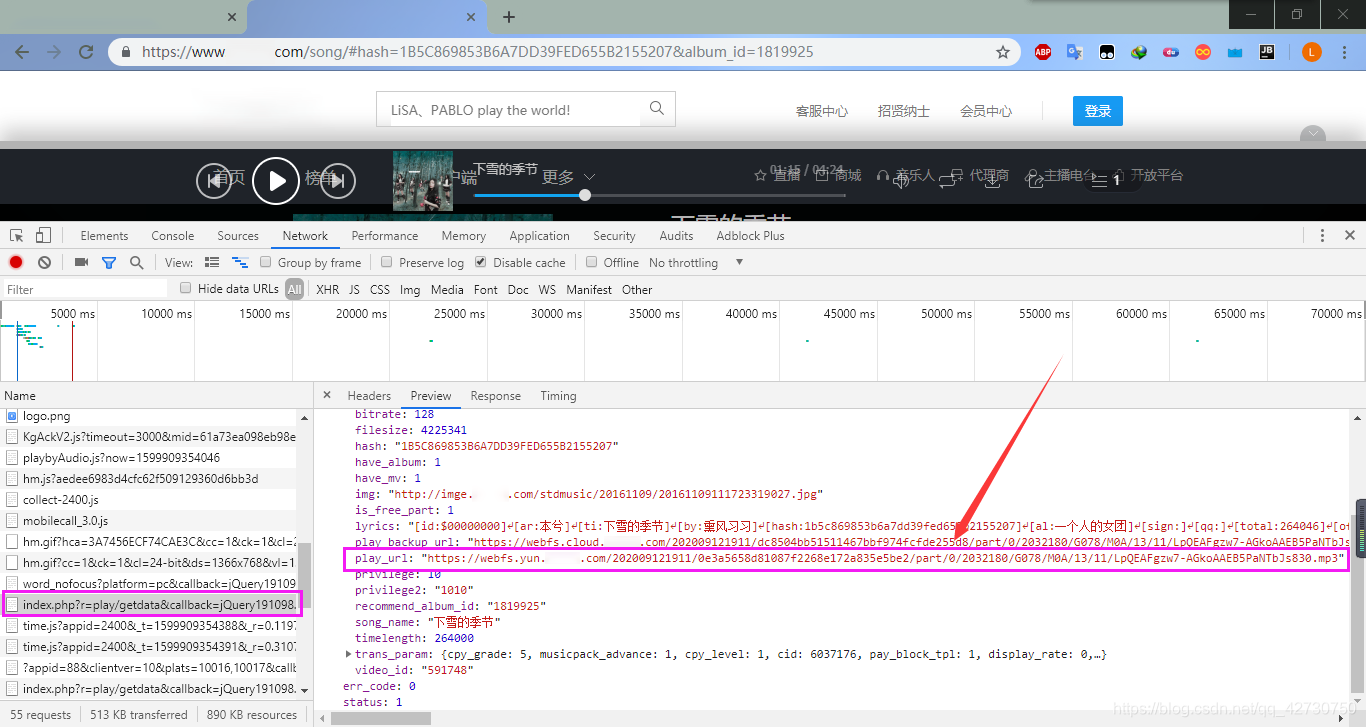Filter requests by Media type
1366x727 pixels.
(447, 289)
